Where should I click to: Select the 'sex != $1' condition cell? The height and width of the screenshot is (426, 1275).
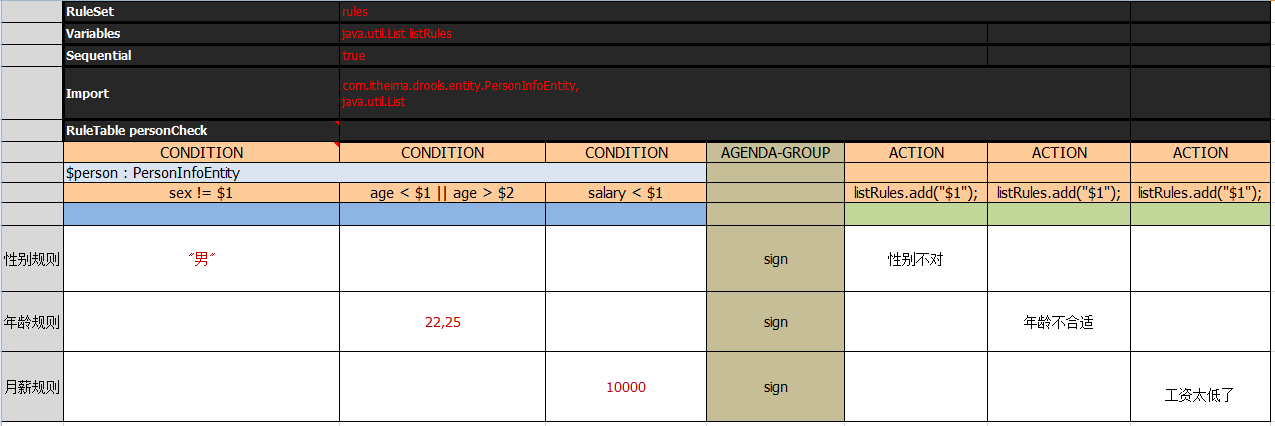pyautogui.click(x=201, y=193)
